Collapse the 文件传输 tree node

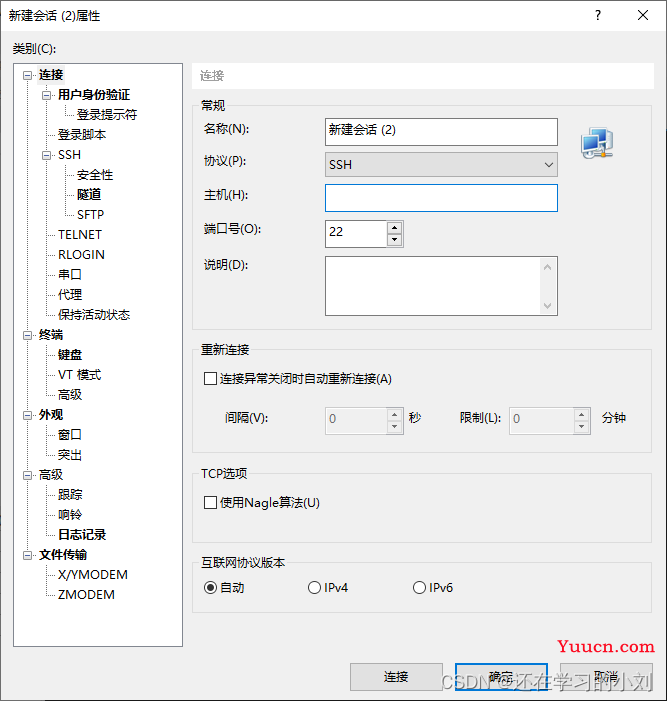tap(28, 555)
